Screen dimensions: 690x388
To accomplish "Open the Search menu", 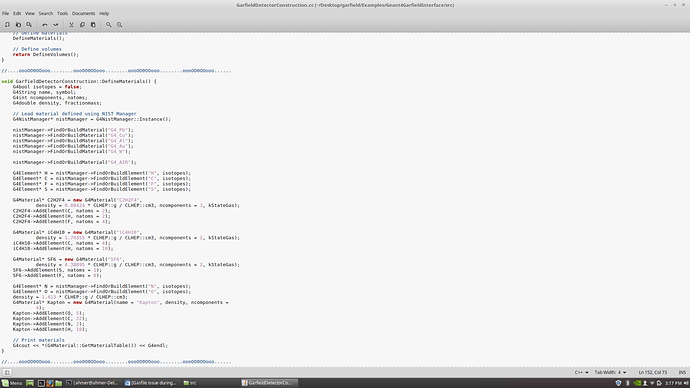I will click(x=45, y=14).
